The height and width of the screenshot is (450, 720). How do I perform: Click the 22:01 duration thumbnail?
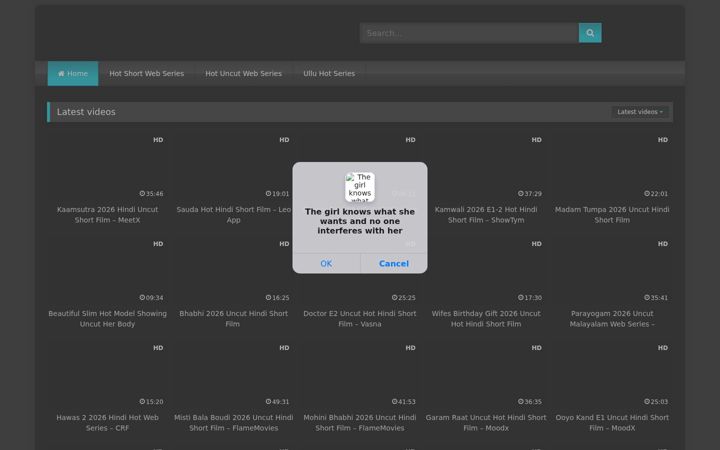point(612,167)
